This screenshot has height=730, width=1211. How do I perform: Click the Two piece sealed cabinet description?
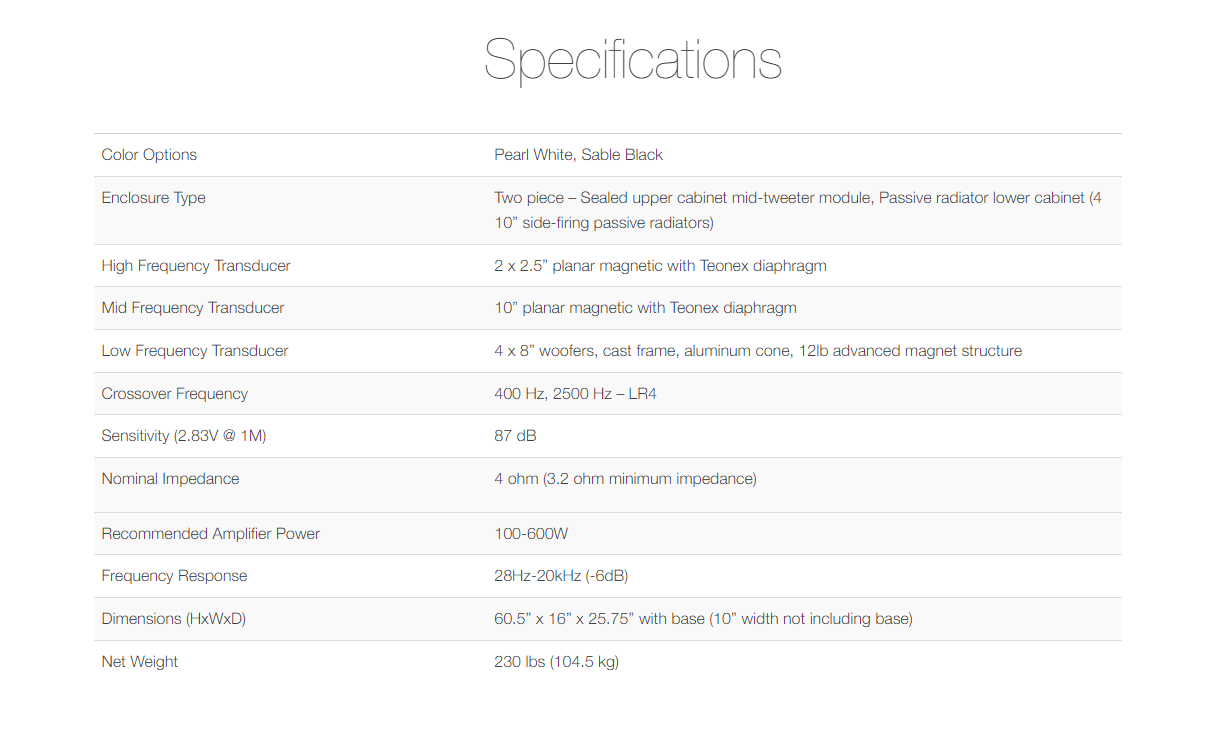pyautogui.click(x=797, y=210)
